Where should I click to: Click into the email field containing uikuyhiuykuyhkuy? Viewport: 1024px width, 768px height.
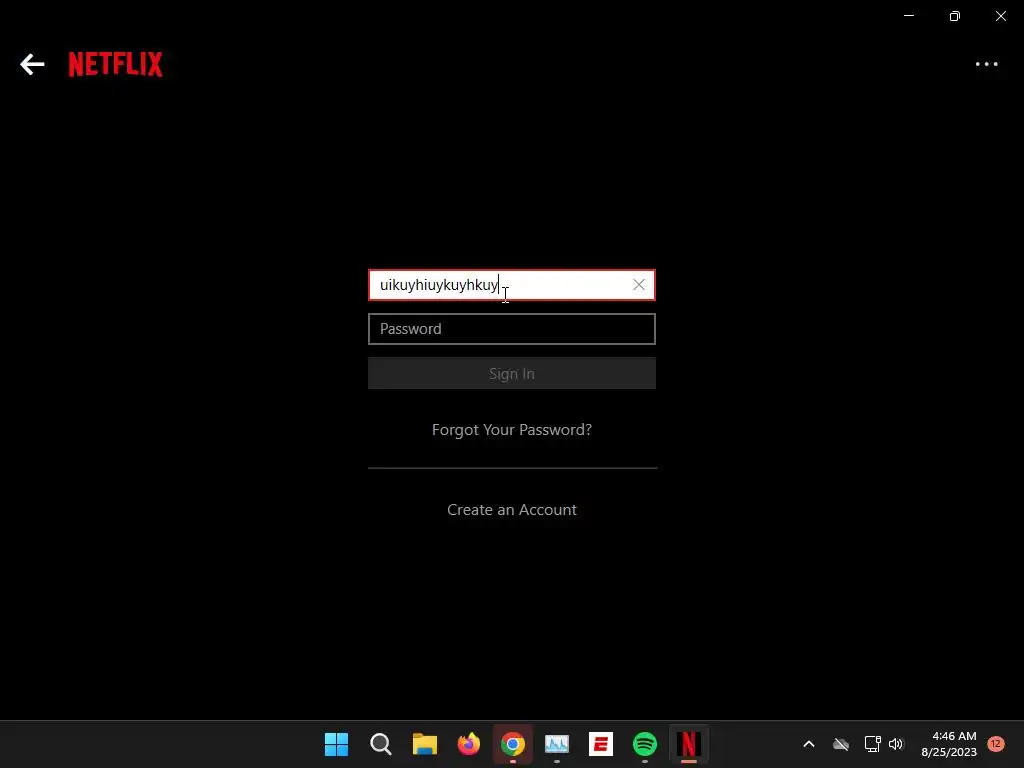click(511, 285)
